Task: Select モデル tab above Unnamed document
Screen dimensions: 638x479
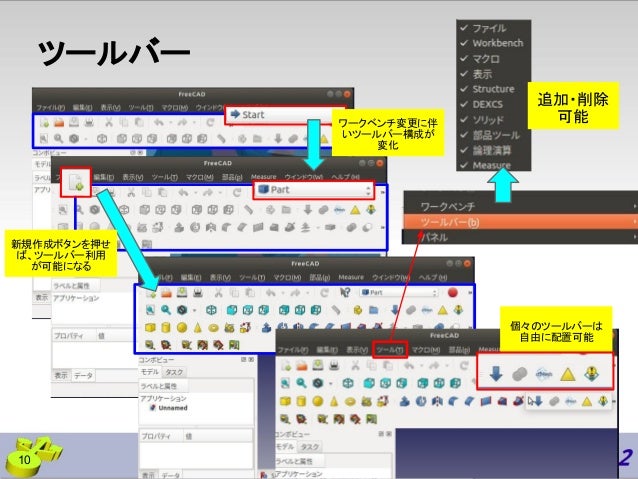Action: (149, 372)
